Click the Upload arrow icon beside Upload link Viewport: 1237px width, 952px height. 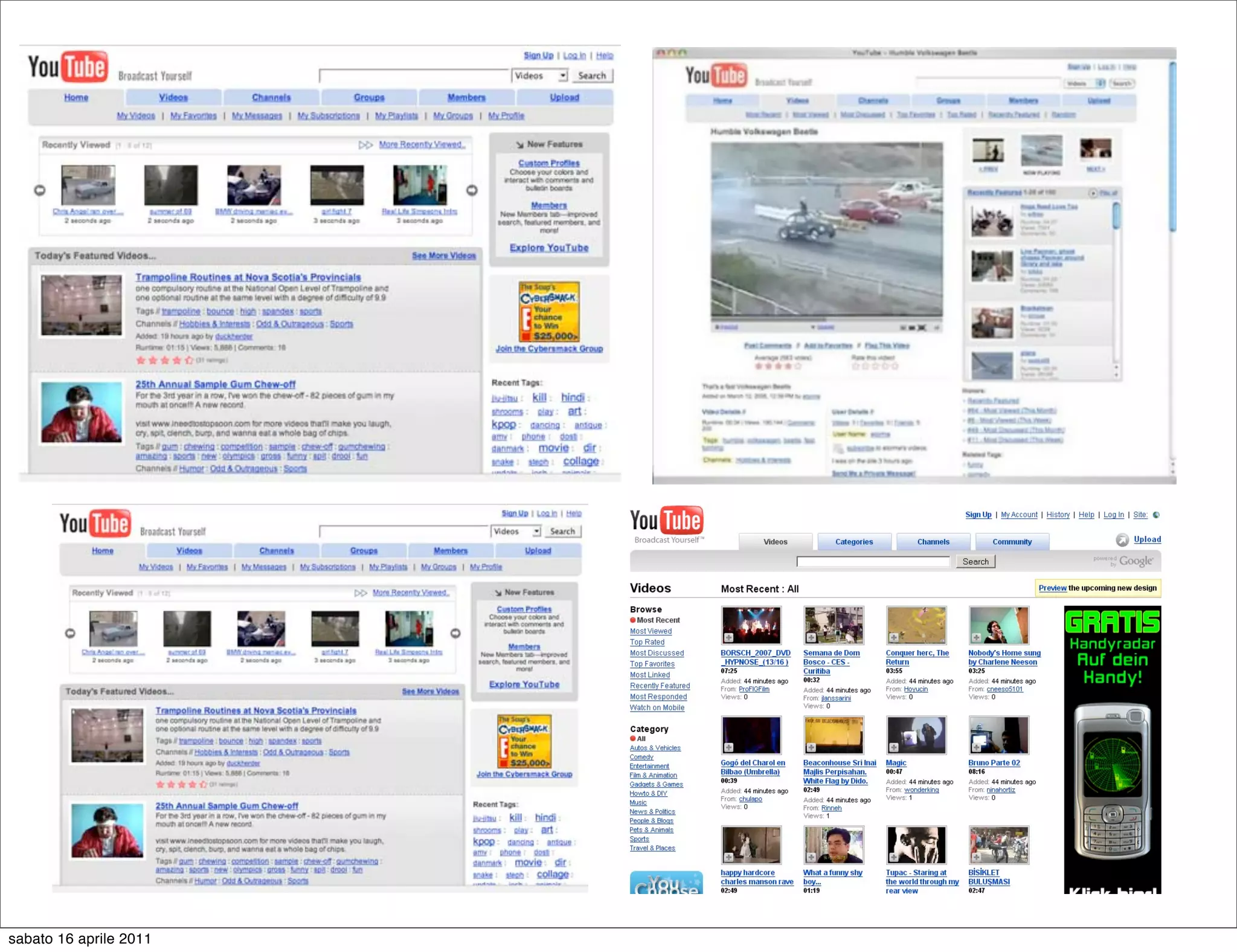1122,540
